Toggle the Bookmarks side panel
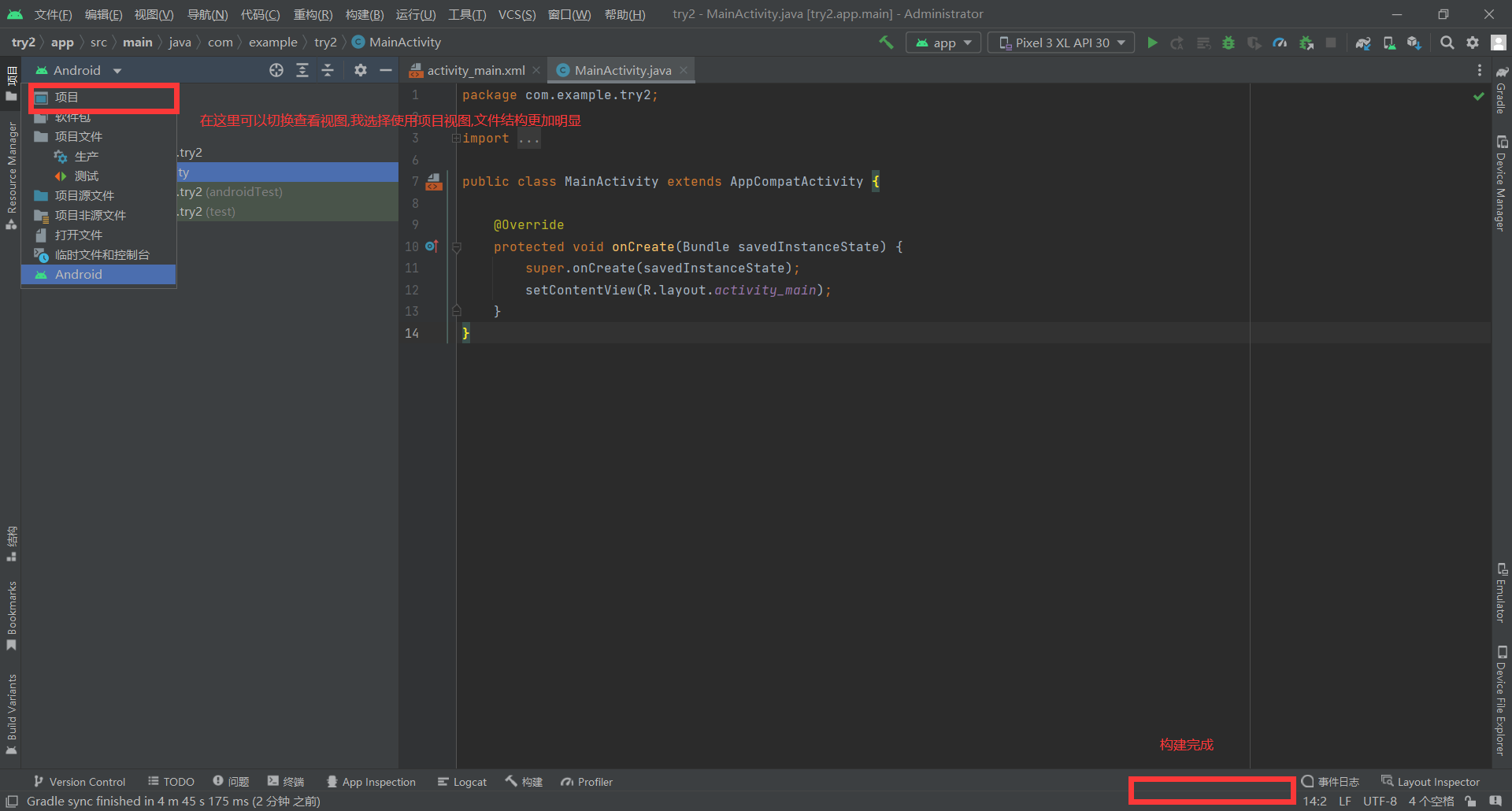 [x=12, y=616]
